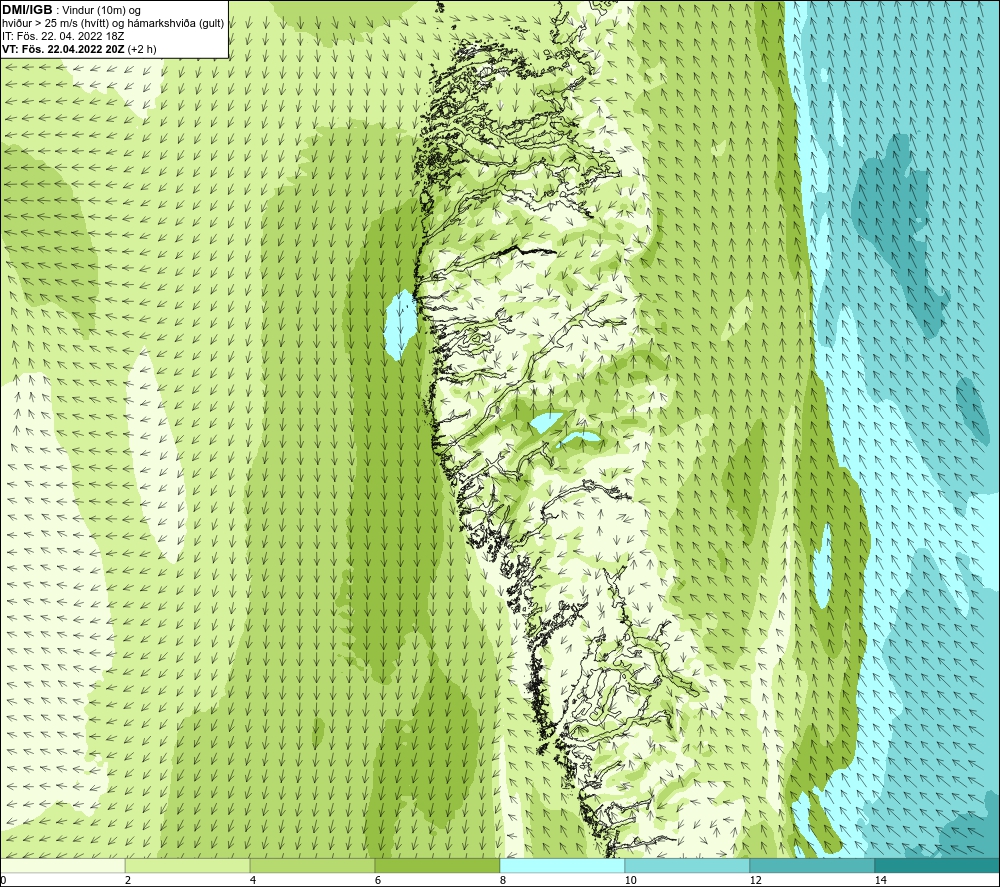
Task: Click the legend value label '12'
Action: 756,880
